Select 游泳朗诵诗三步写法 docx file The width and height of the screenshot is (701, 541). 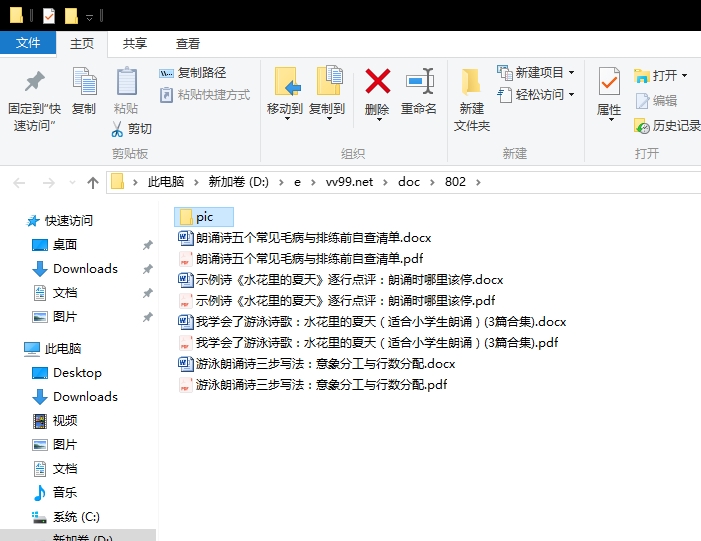coord(317,364)
